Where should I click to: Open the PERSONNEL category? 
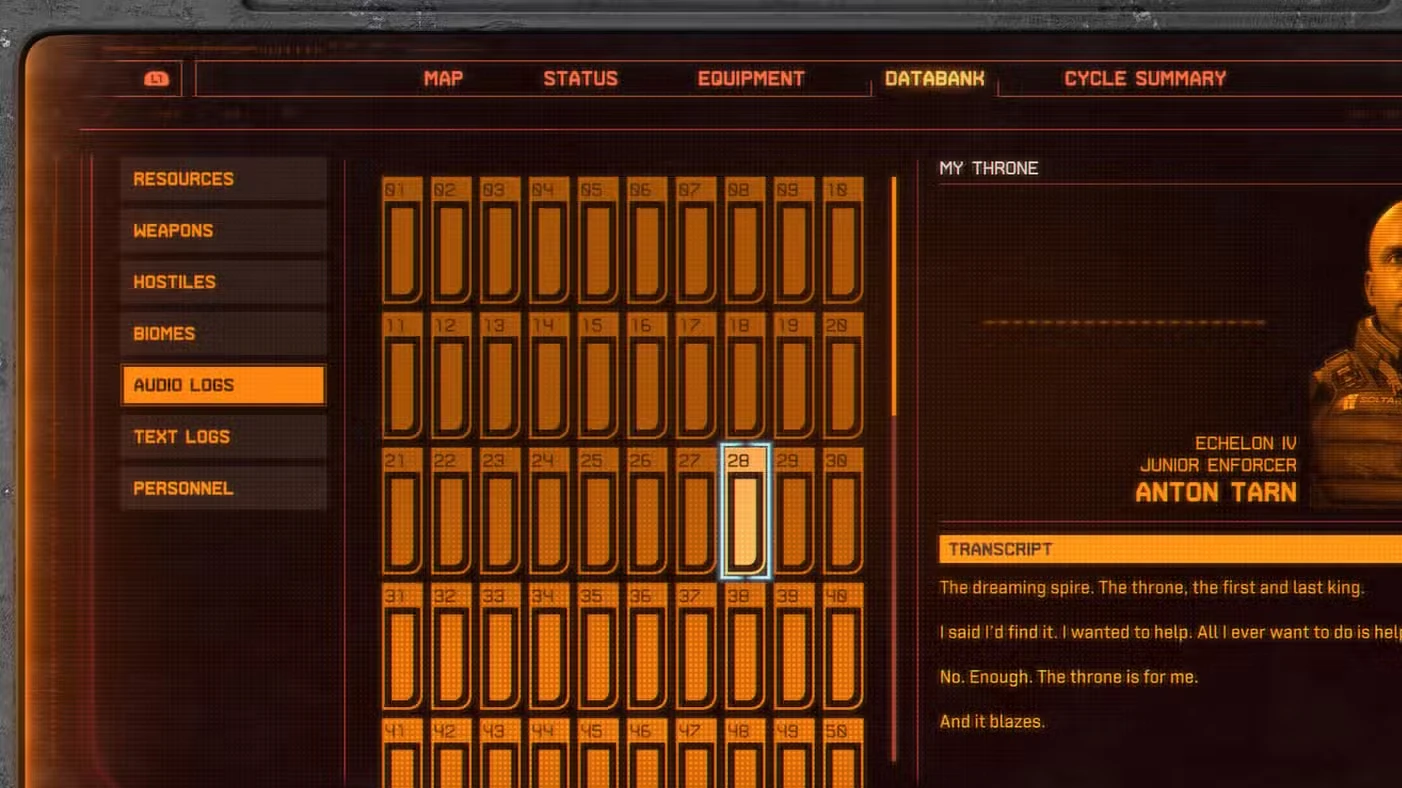pos(224,488)
